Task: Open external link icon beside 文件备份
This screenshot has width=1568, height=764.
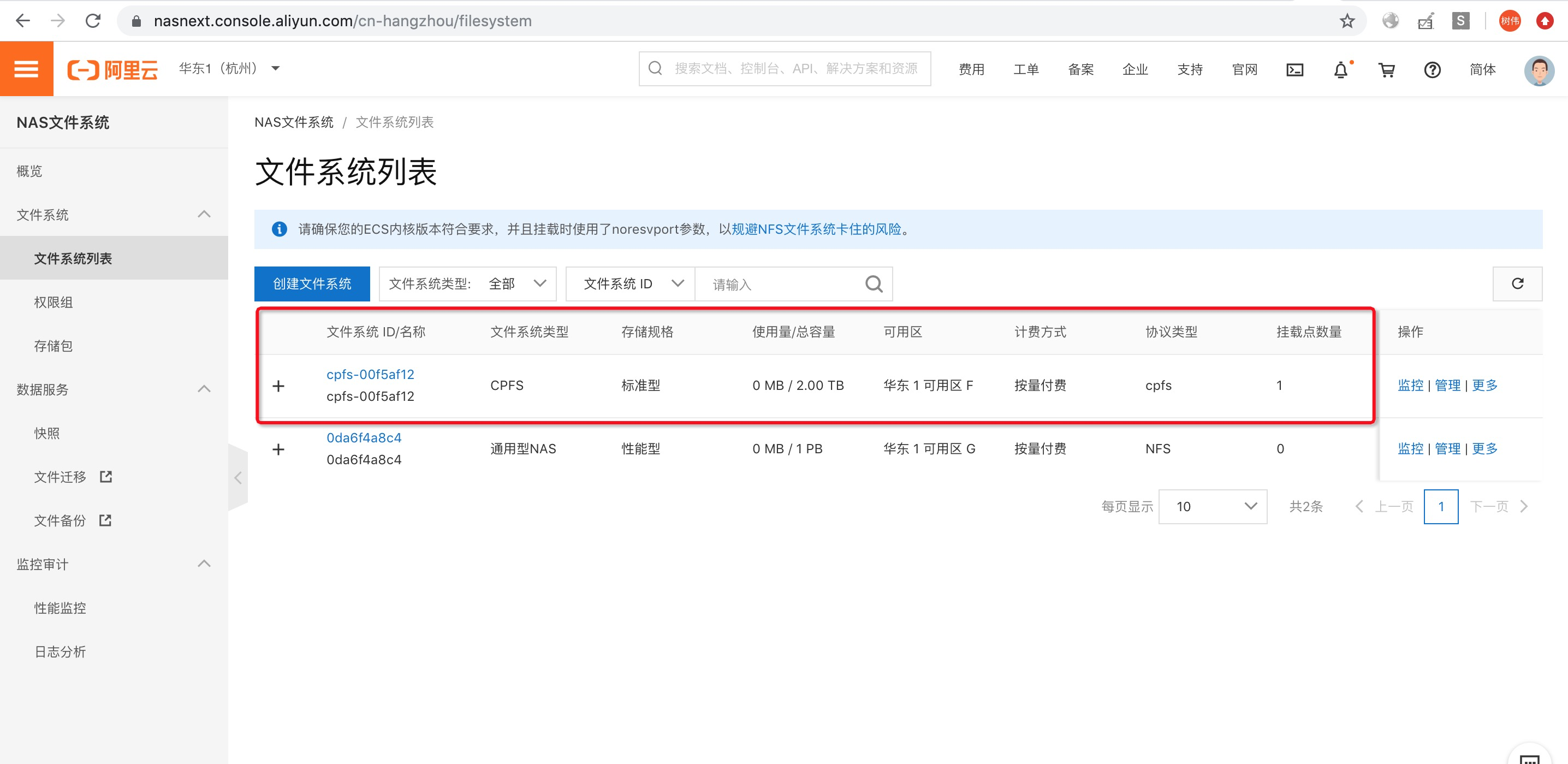Action: (x=105, y=520)
